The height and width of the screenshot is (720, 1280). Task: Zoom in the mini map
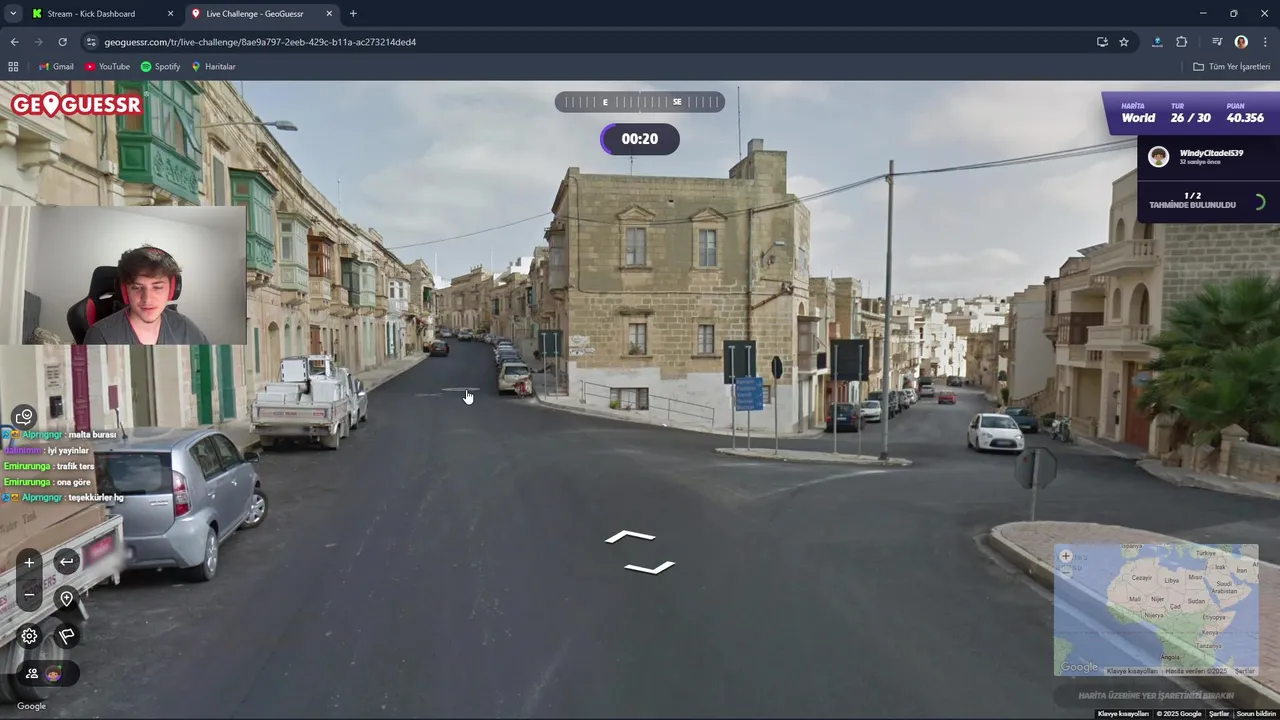coord(1066,556)
